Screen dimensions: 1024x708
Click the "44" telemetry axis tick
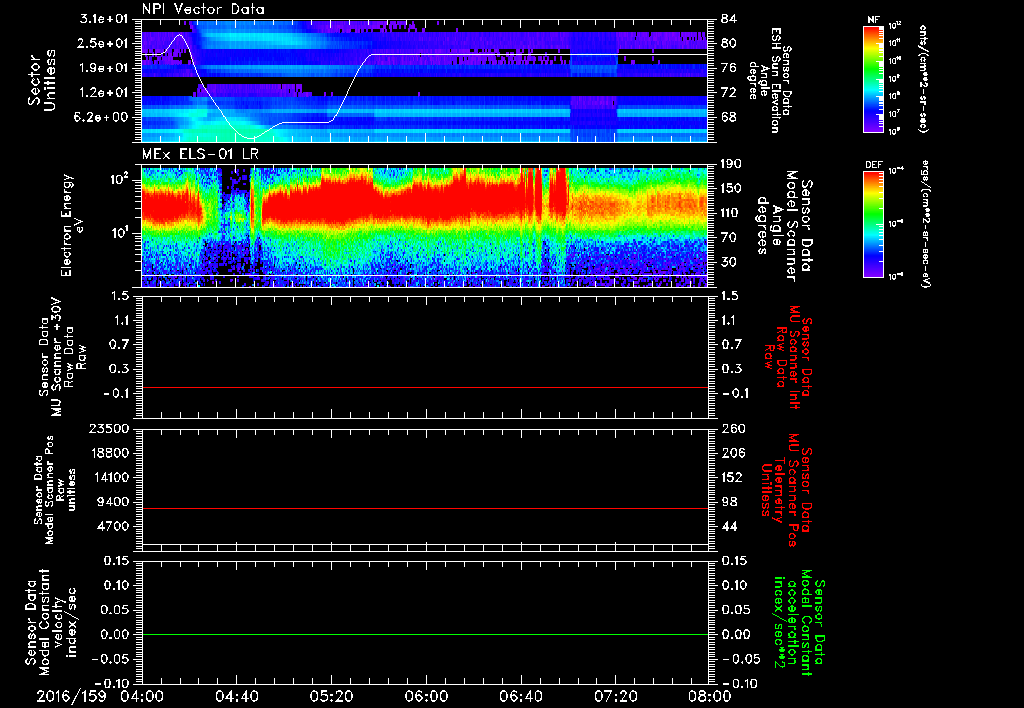[x=729, y=526]
